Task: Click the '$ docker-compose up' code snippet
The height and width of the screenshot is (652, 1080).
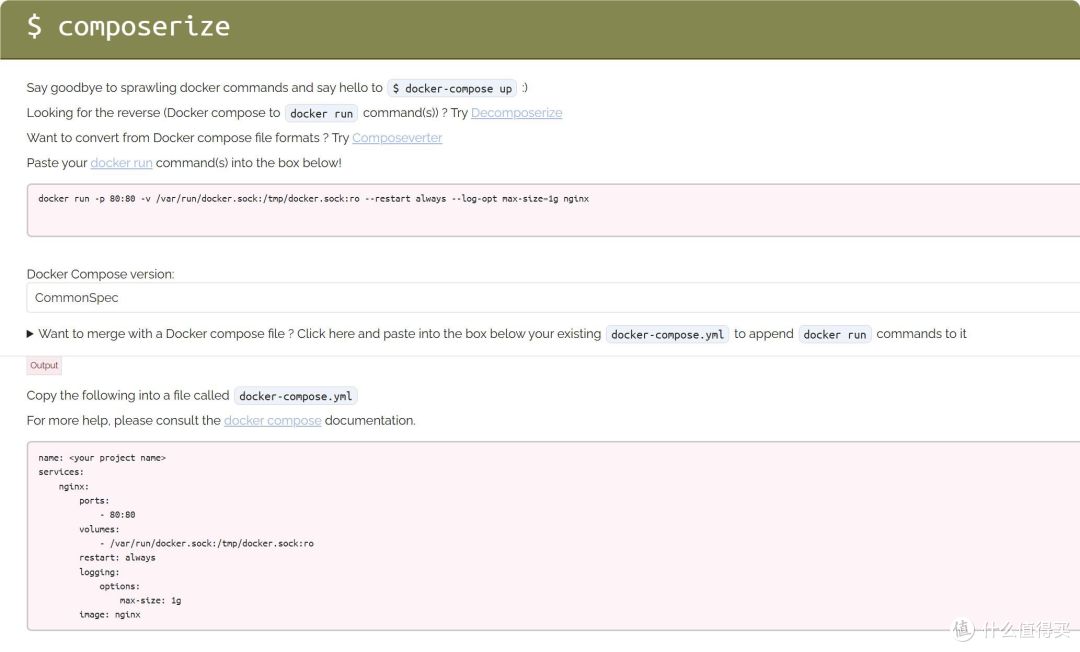Action: pyautogui.click(x=452, y=88)
